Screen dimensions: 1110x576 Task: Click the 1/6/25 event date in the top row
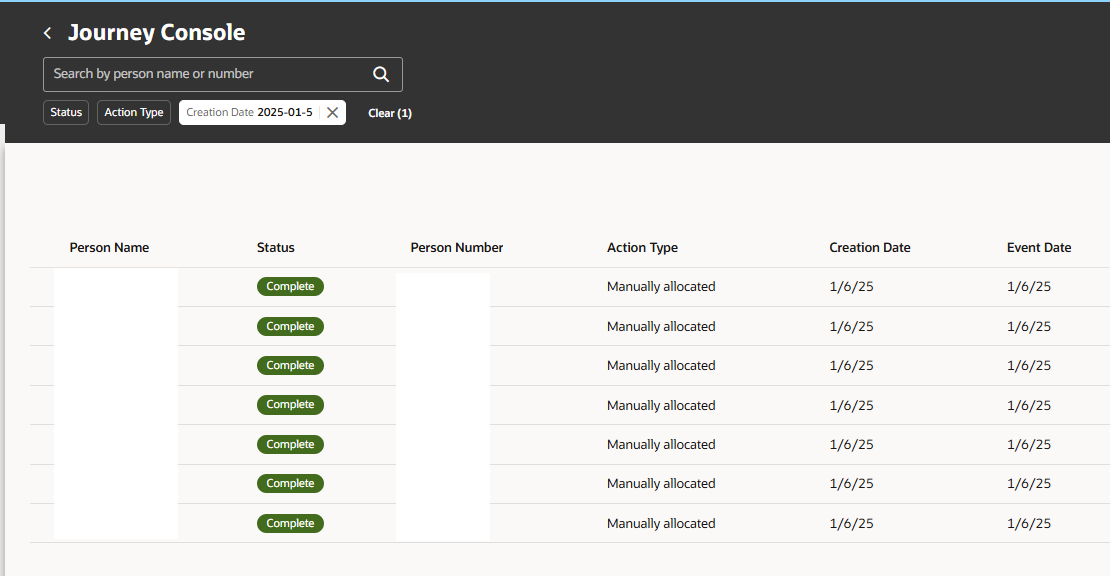(x=1028, y=286)
